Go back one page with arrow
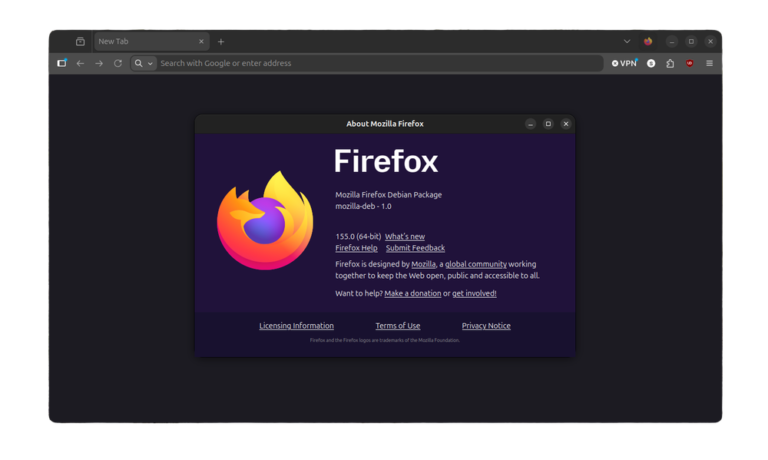The height and width of the screenshot is (460, 768). click(80, 63)
